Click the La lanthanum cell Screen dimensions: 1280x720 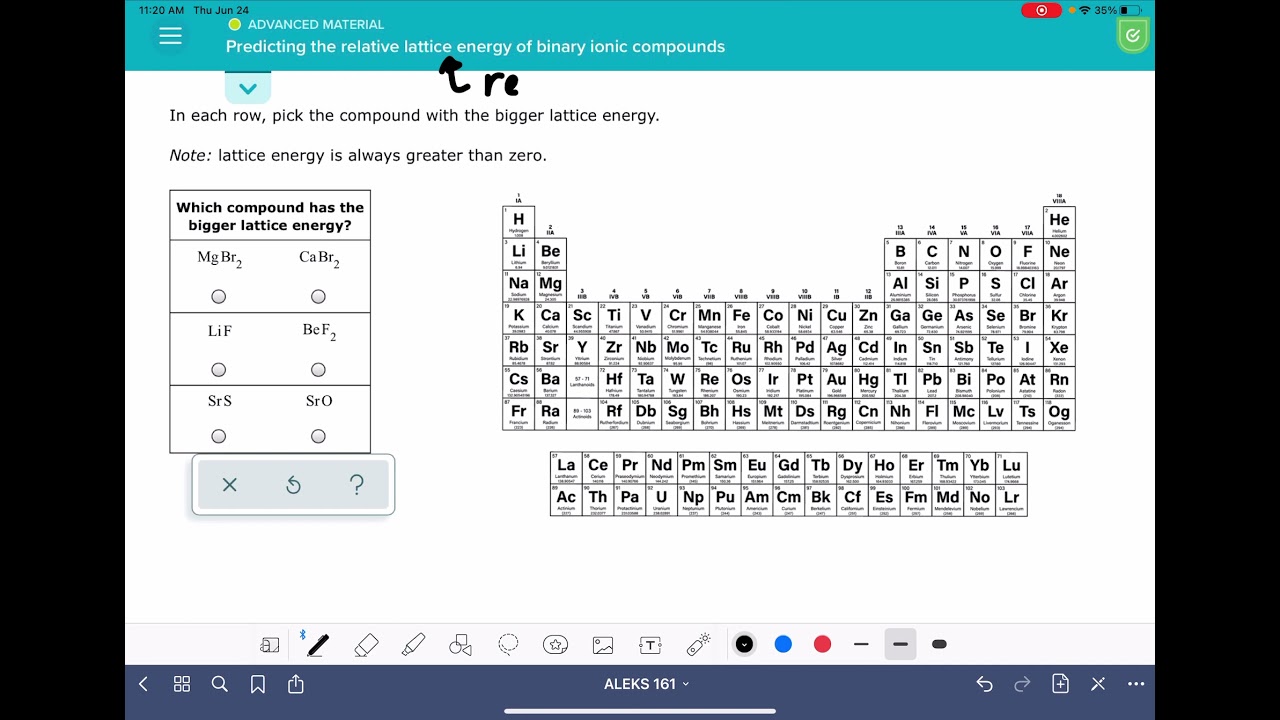[x=566, y=469]
